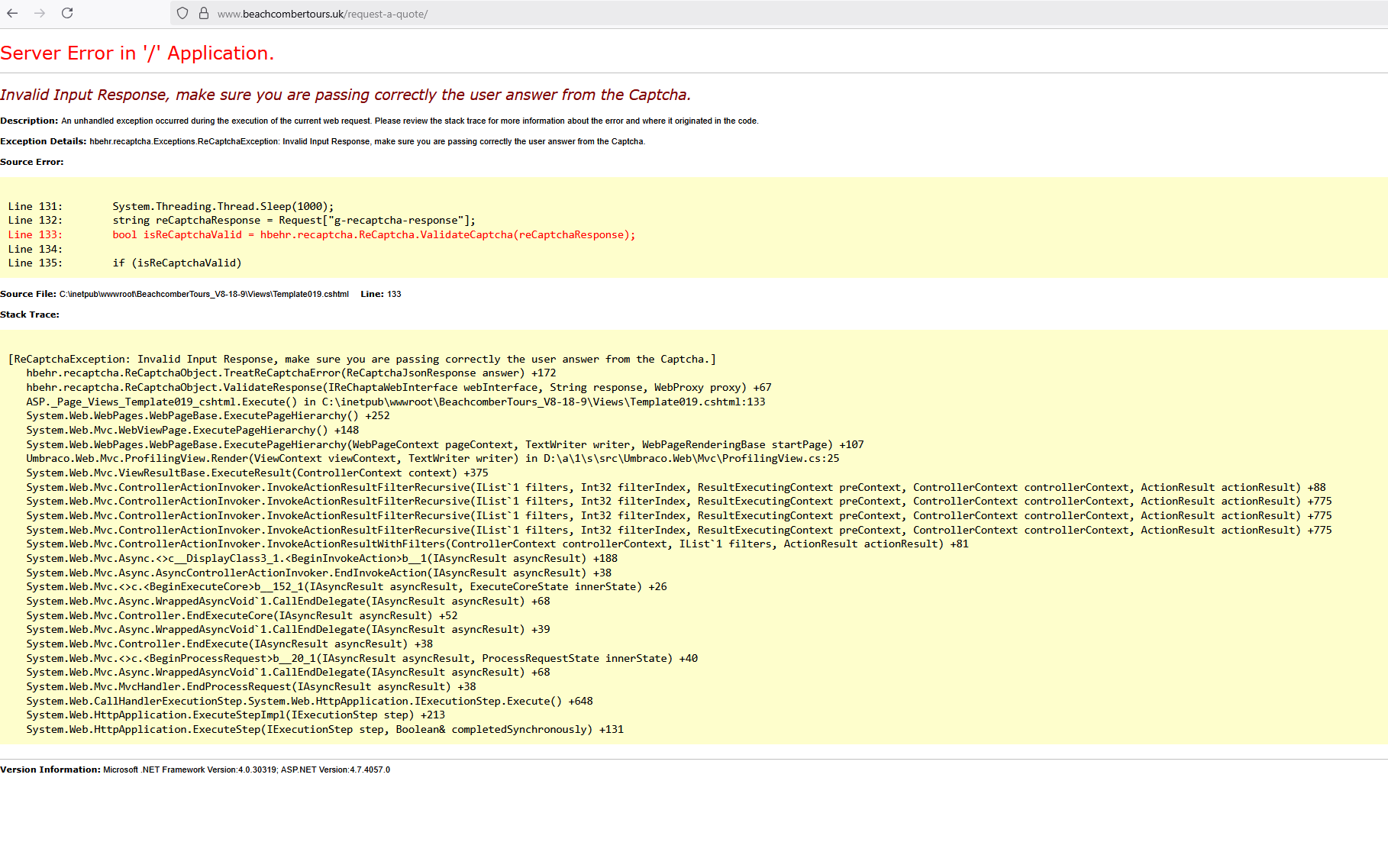Click the "Source Error:" label

[32, 162]
